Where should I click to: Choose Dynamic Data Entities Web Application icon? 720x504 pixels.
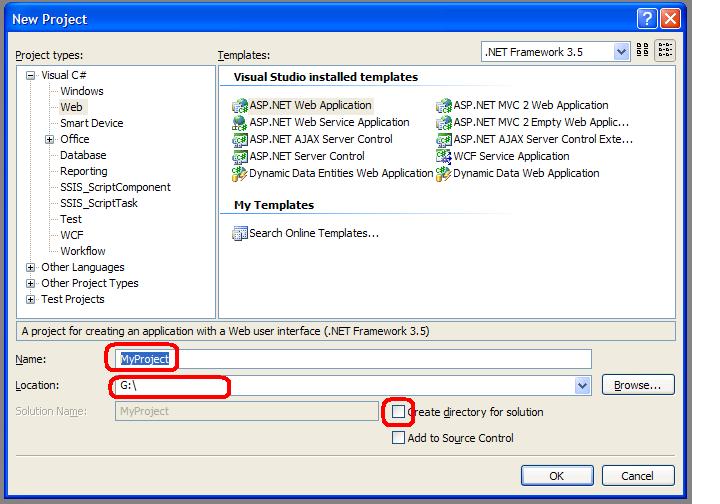(x=240, y=174)
